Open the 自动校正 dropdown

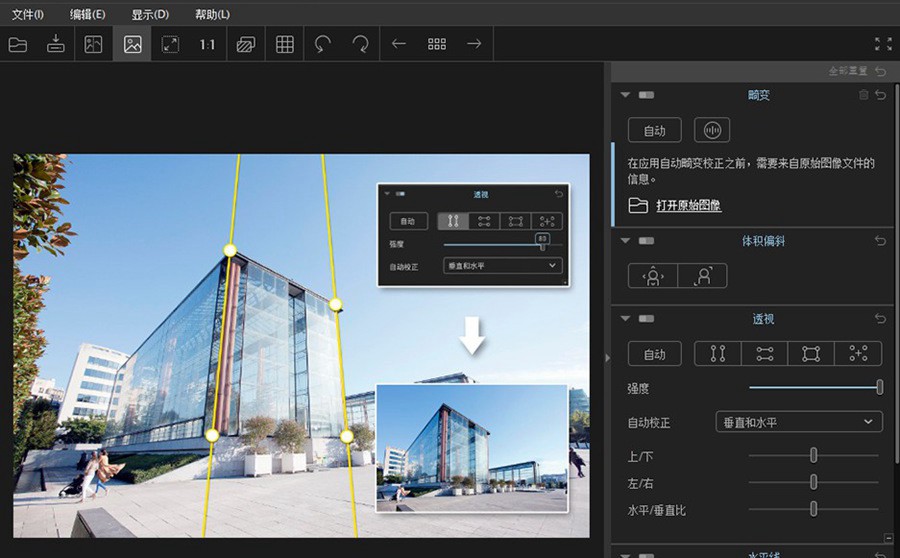coord(798,422)
